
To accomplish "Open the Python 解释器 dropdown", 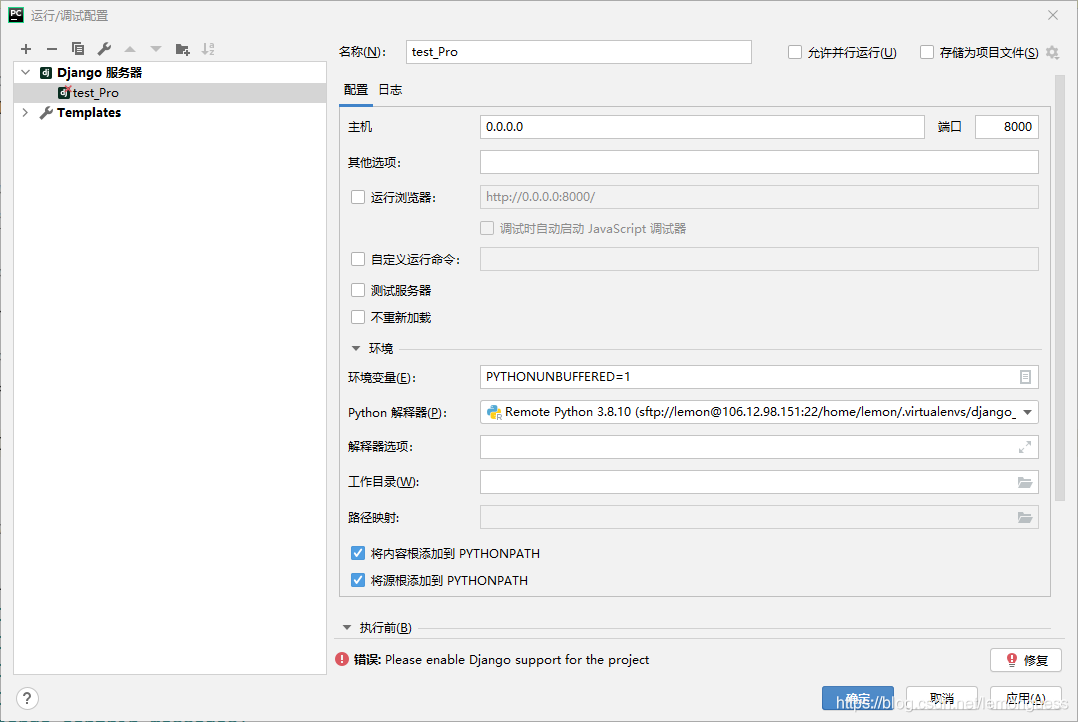I will click(1027, 412).
